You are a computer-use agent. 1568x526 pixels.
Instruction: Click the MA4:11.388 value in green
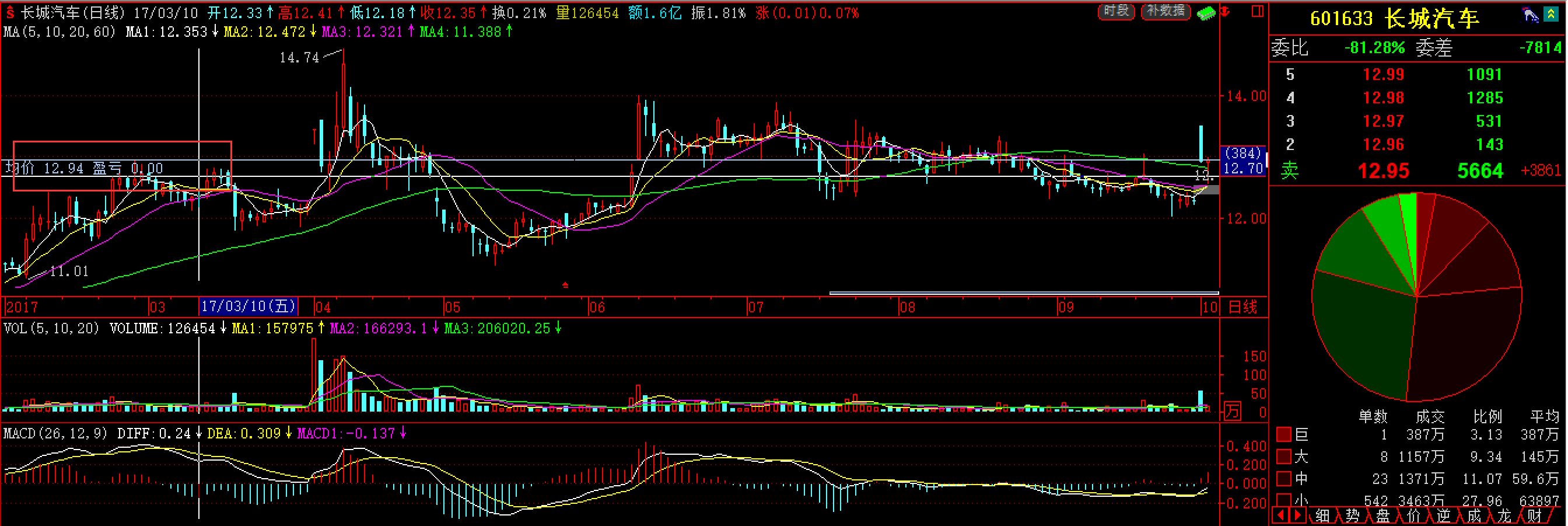point(460,32)
